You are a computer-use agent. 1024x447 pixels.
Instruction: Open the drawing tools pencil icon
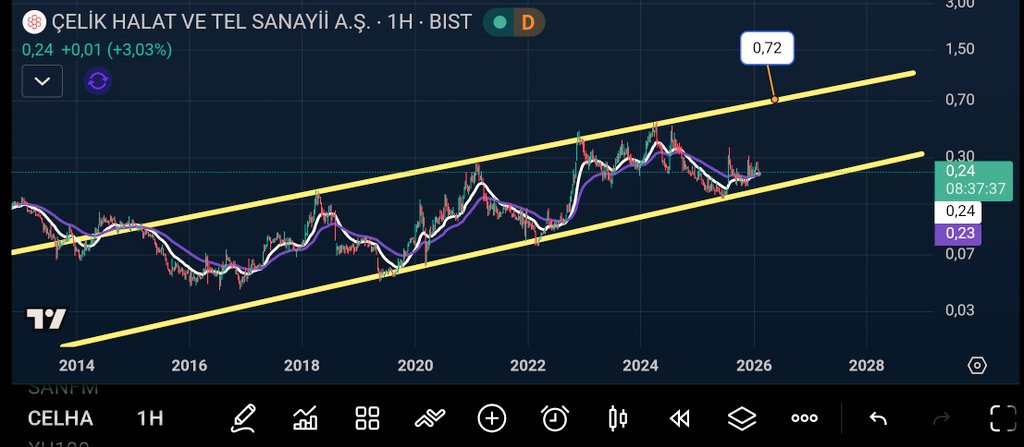[243, 418]
